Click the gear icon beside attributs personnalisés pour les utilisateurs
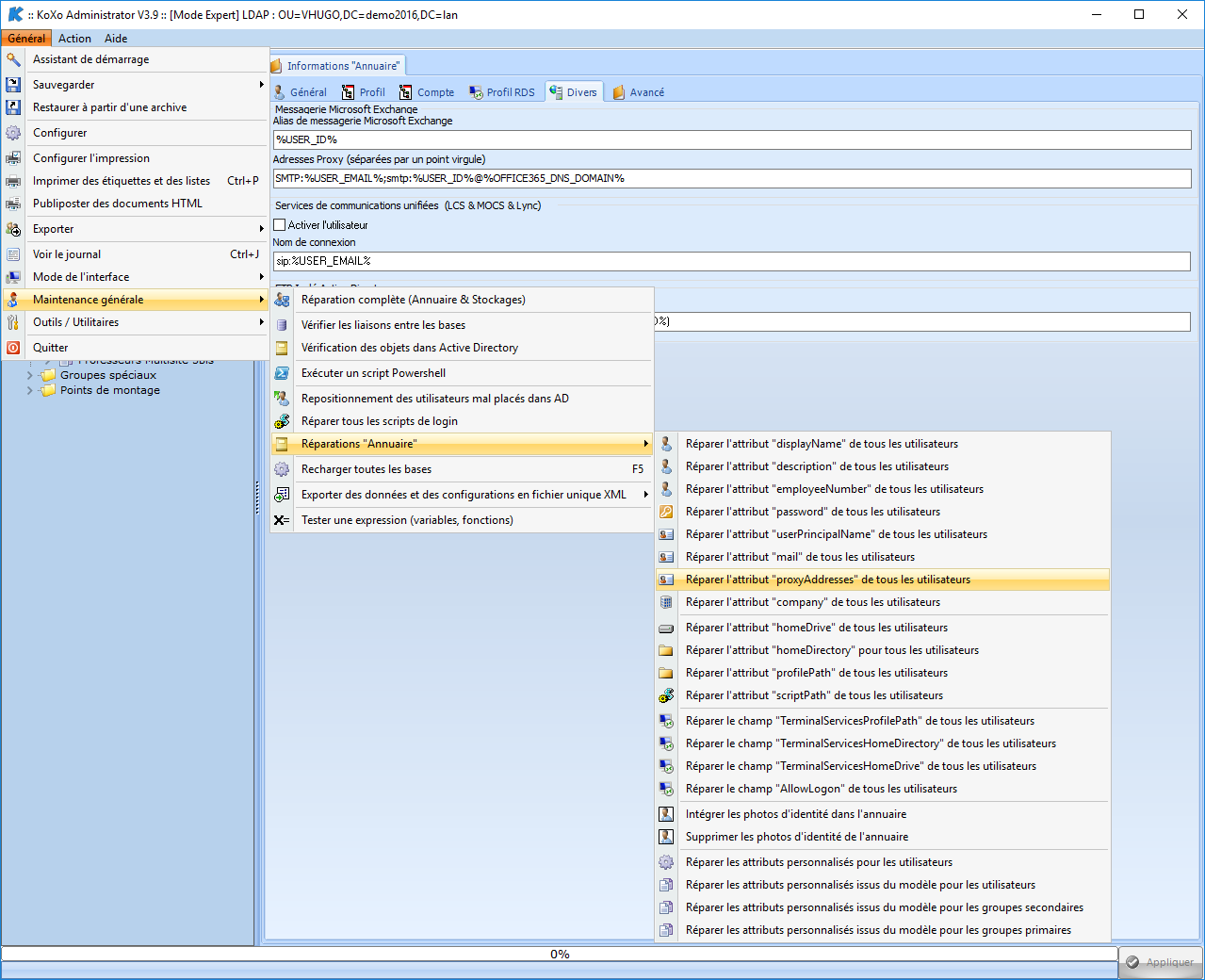 pyautogui.click(x=666, y=862)
